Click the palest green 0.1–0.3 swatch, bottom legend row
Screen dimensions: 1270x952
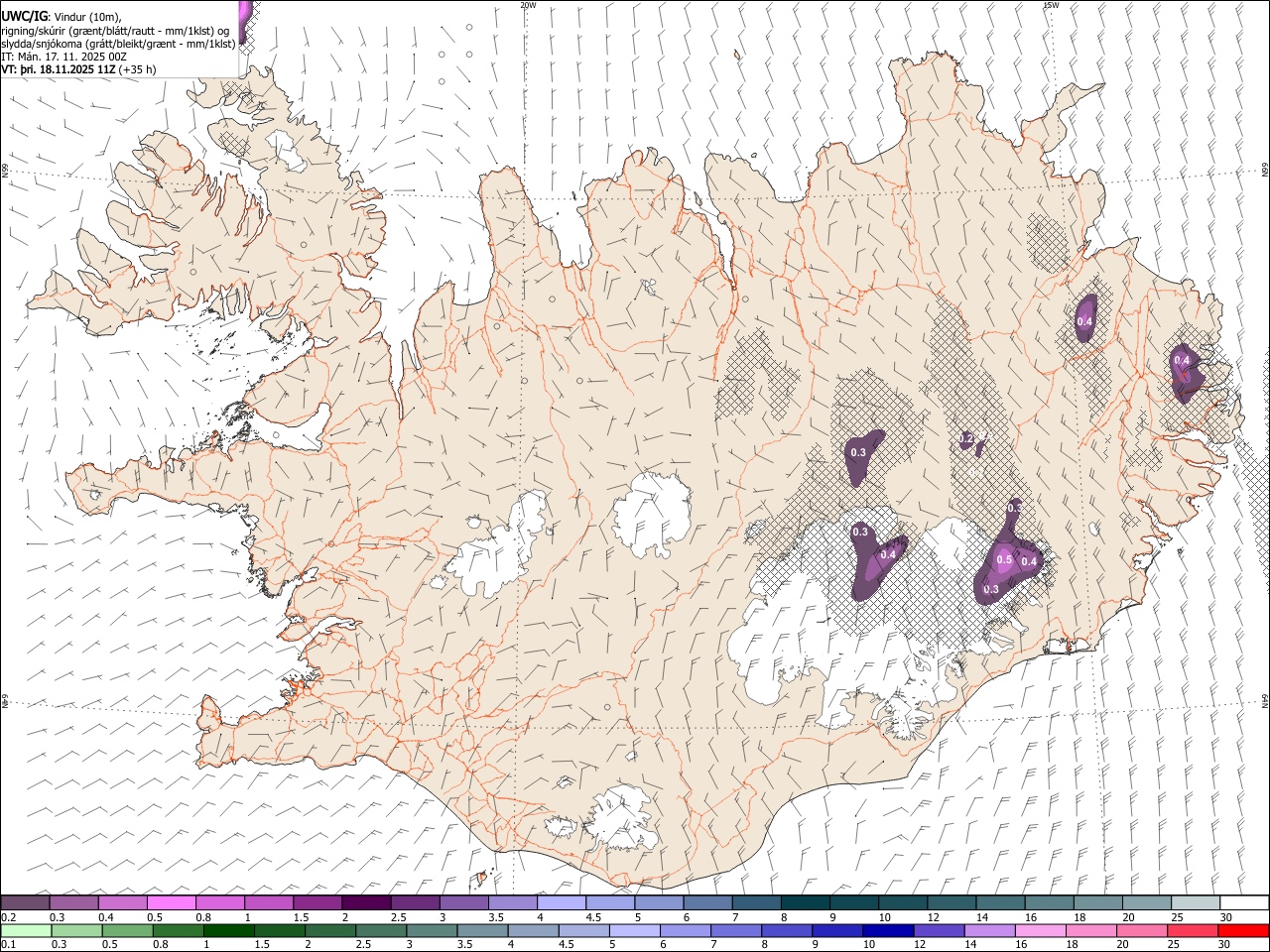tap(26, 931)
